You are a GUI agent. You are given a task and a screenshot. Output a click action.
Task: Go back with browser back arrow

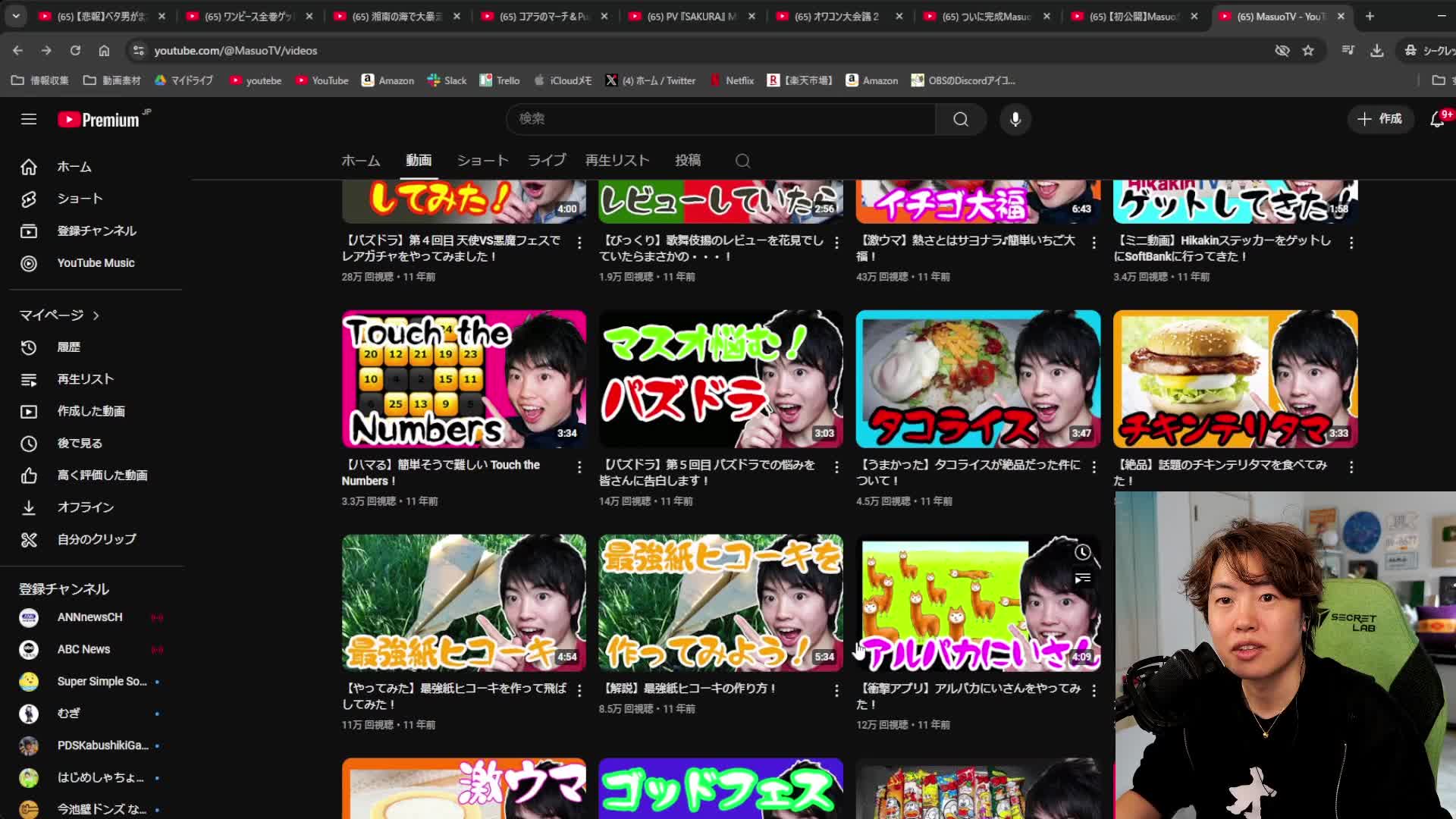pyautogui.click(x=18, y=51)
